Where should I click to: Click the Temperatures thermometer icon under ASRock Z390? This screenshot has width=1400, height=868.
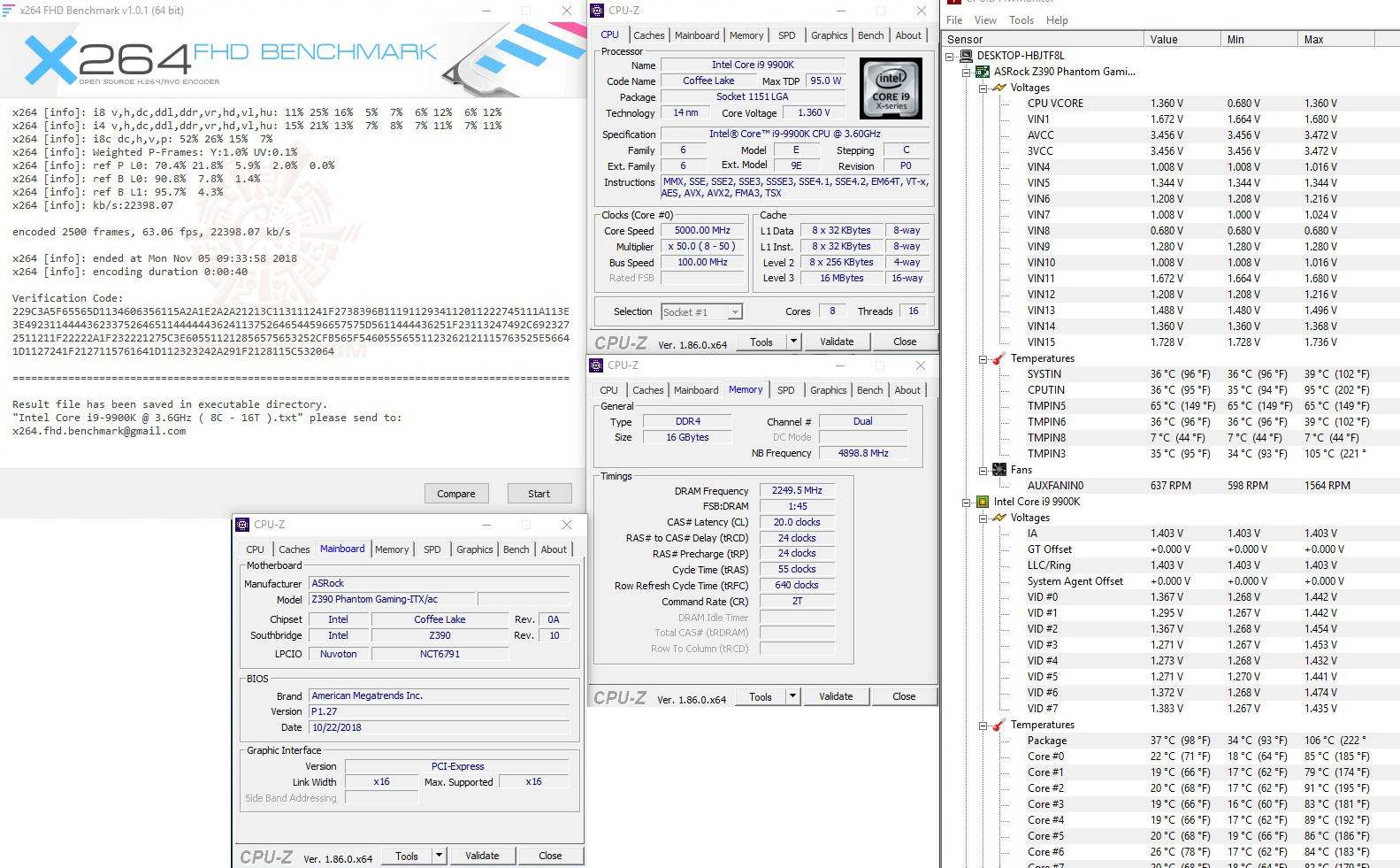[999, 358]
